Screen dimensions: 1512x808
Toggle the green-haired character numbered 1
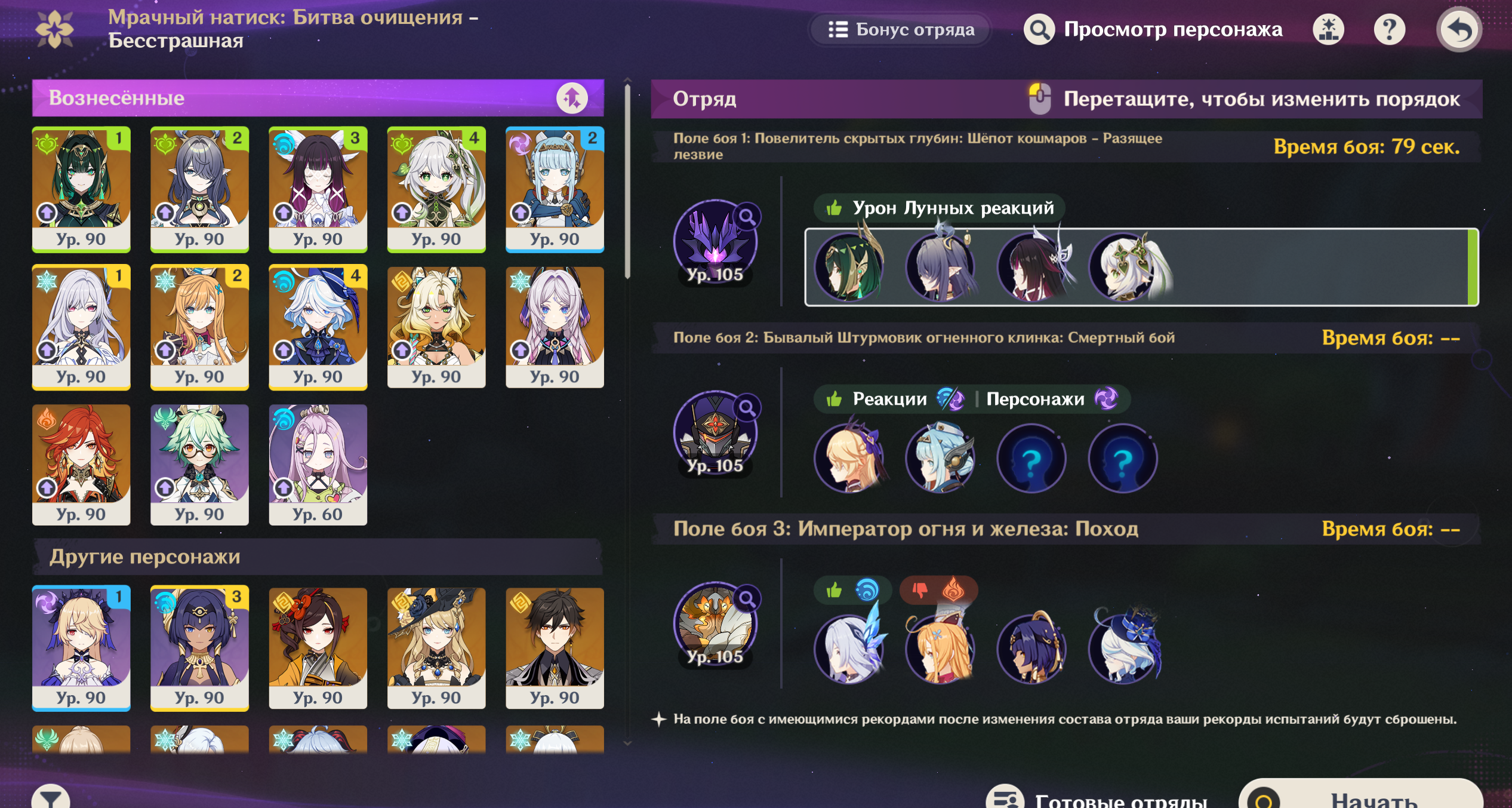(81, 189)
